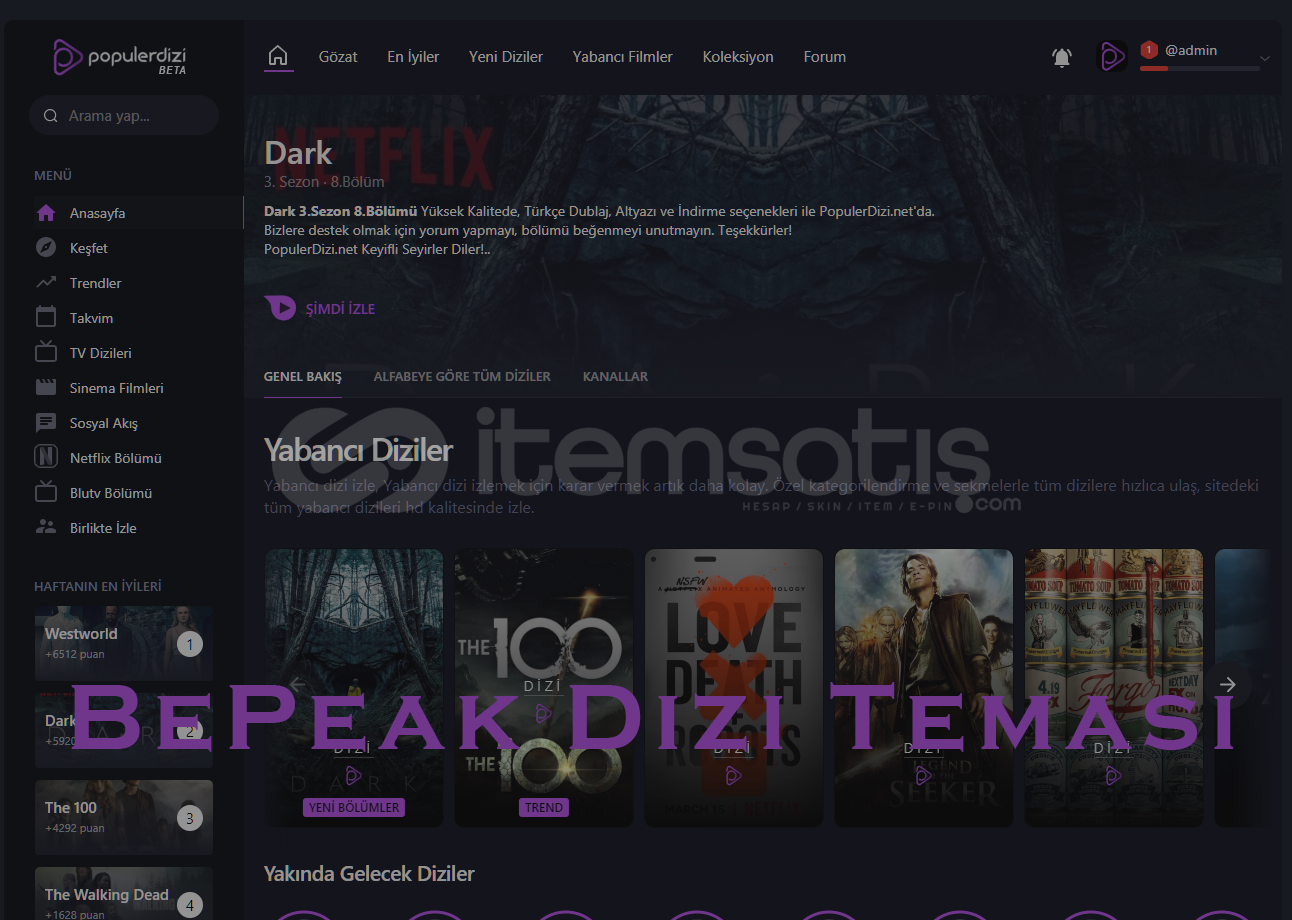Viewport: 1292px width, 920px height.
Task: Switch to KANALLAR tab
Action: point(615,377)
